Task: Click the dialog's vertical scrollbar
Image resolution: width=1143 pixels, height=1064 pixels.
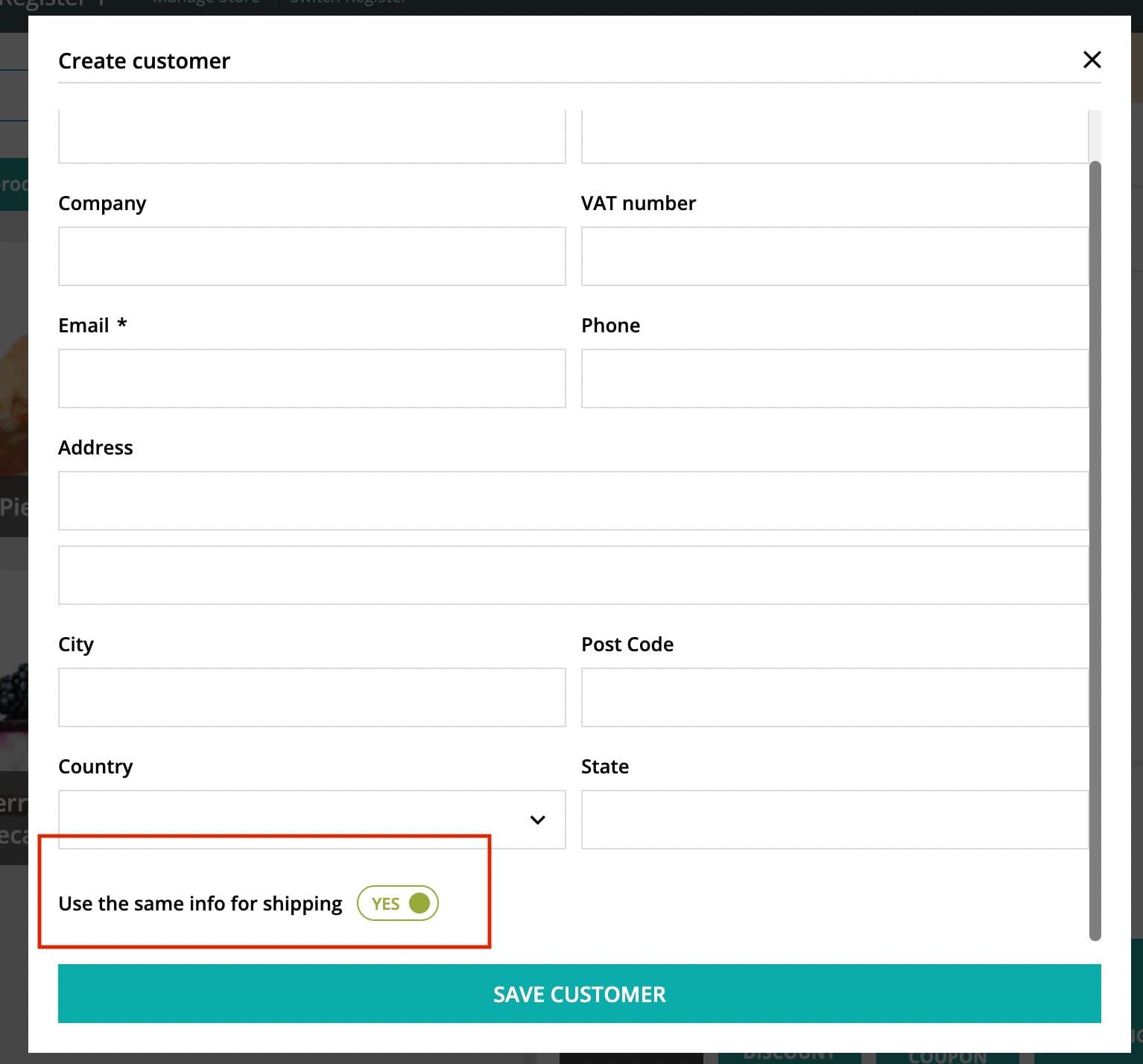Action: click(1095, 551)
